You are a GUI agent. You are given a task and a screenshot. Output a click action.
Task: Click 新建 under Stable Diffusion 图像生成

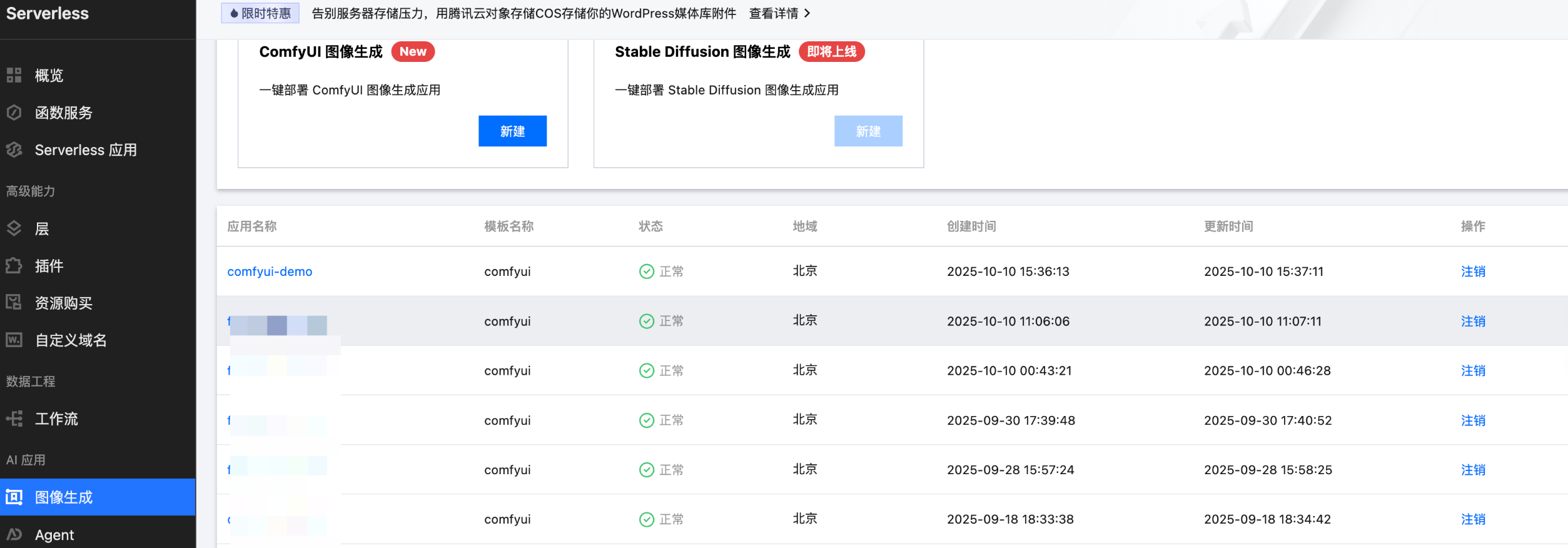point(867,131)
